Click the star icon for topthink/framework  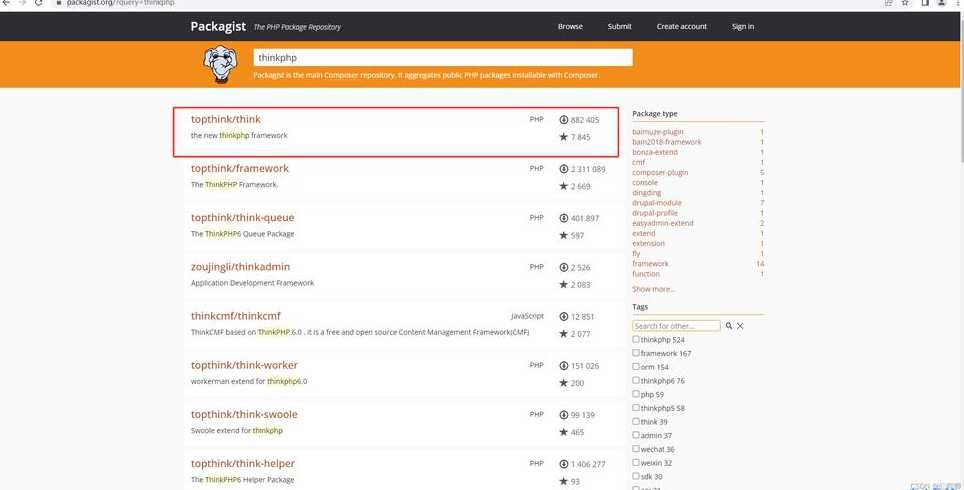pyautogui.click(x=563, y=186)
